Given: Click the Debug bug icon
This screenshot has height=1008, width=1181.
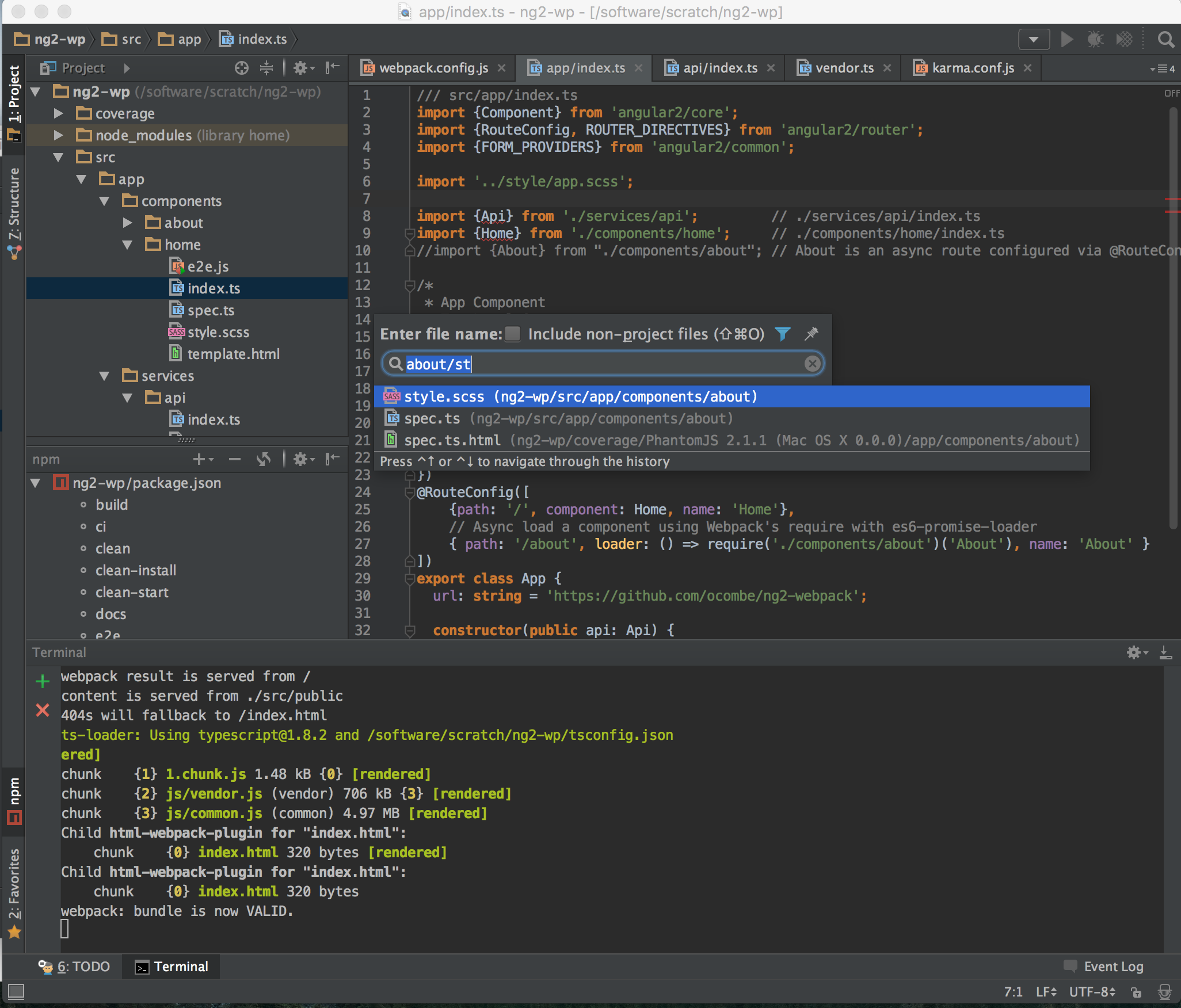Looking at the screenshot, I should tap(1095, 39).
